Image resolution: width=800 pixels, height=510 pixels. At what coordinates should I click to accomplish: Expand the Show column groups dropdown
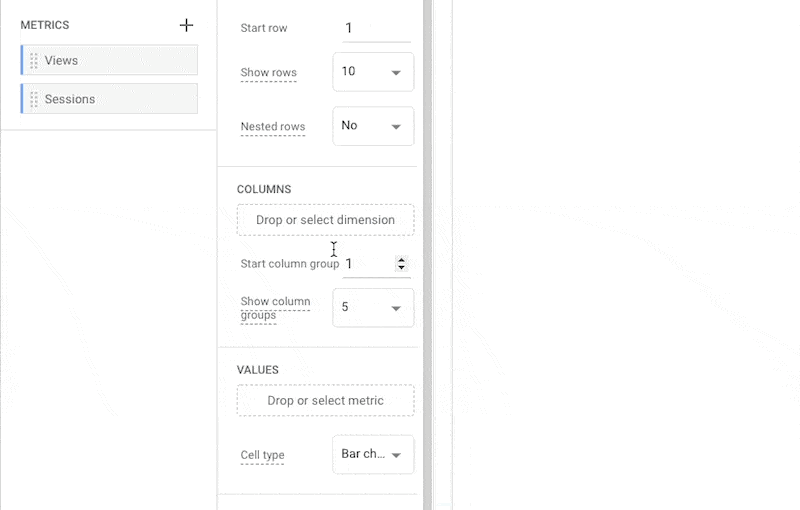pos(373,307)
